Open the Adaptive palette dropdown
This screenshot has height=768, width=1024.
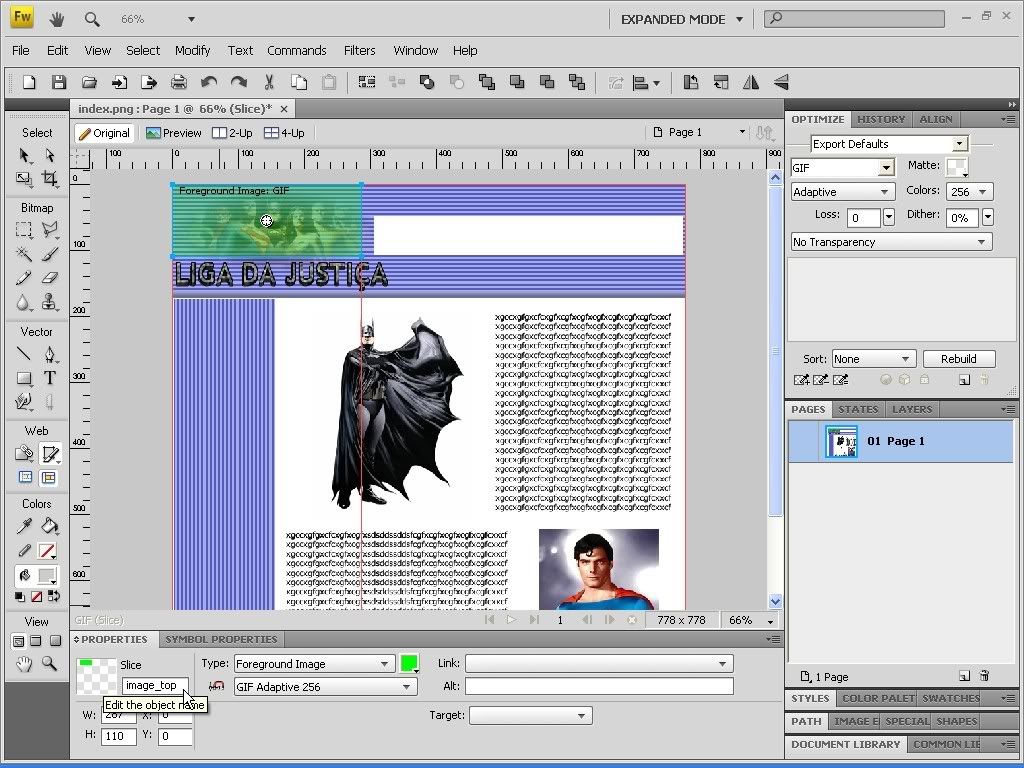(x=842, y=192)
